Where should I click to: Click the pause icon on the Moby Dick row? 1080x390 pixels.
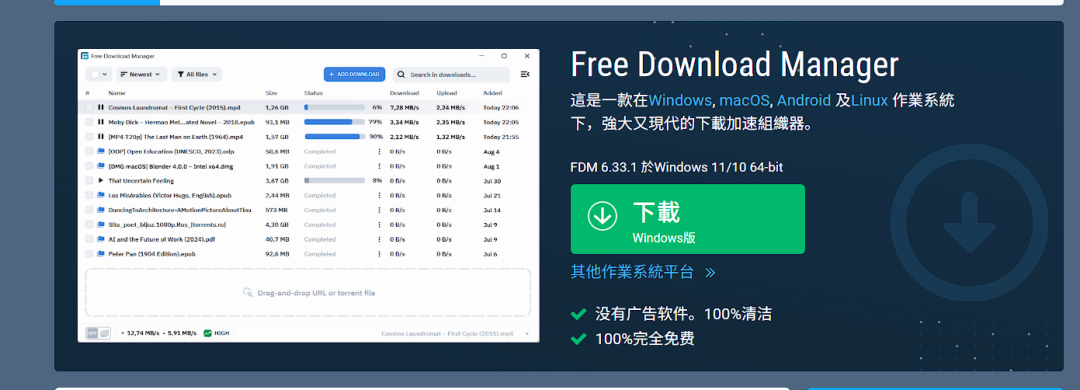101,122
